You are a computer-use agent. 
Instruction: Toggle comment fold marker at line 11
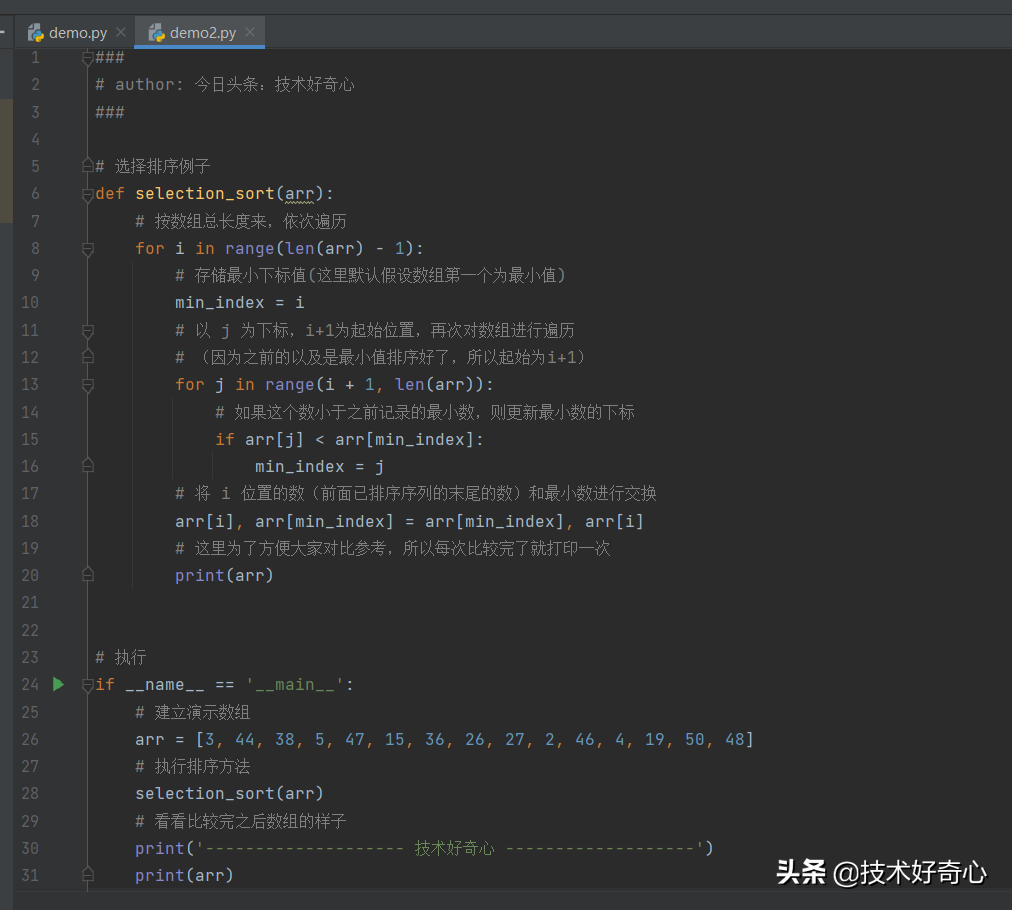tap(88, 330)
